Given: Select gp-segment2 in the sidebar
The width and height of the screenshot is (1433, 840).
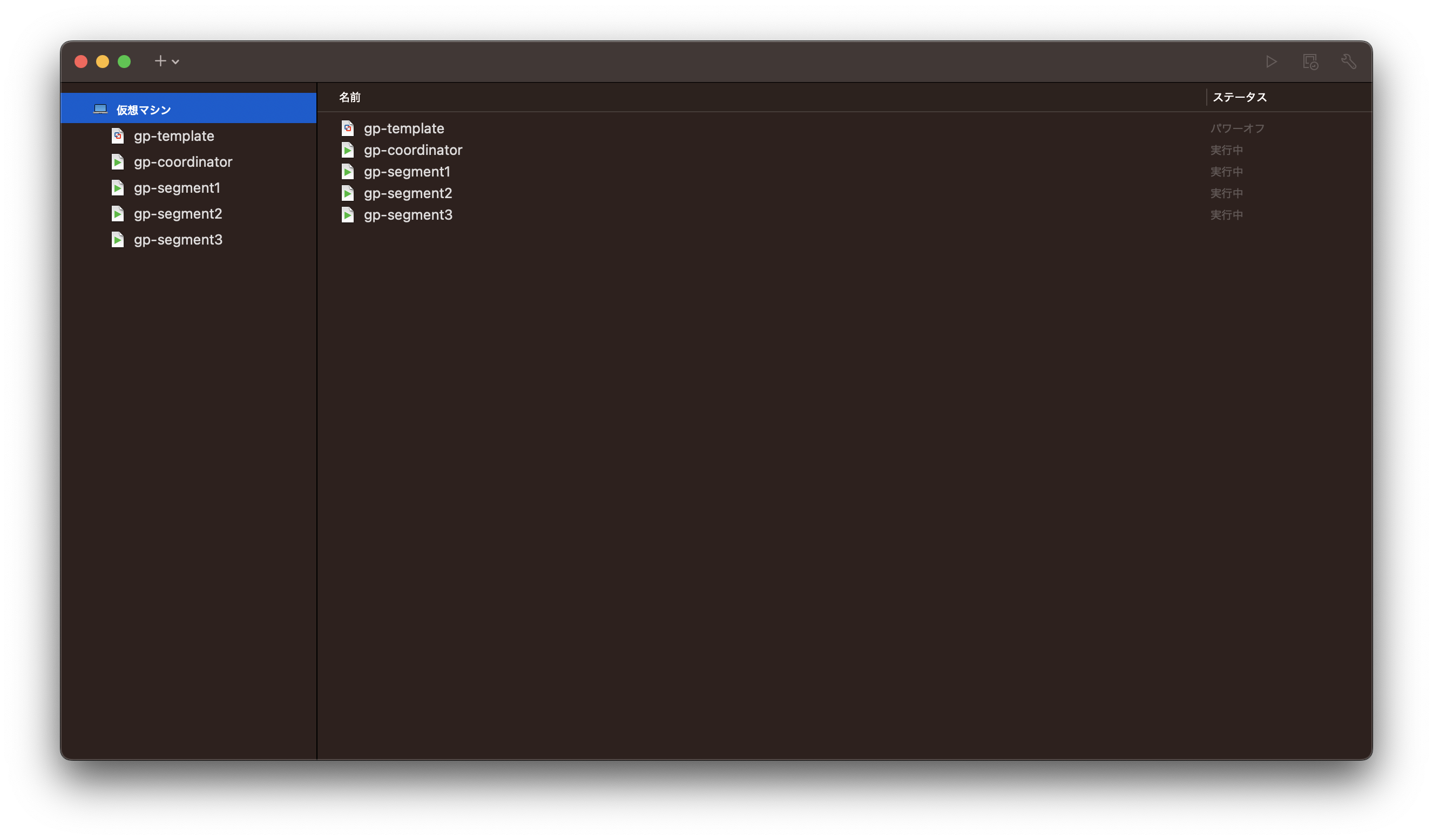Looking at the screenshot, I should (178, 214).
